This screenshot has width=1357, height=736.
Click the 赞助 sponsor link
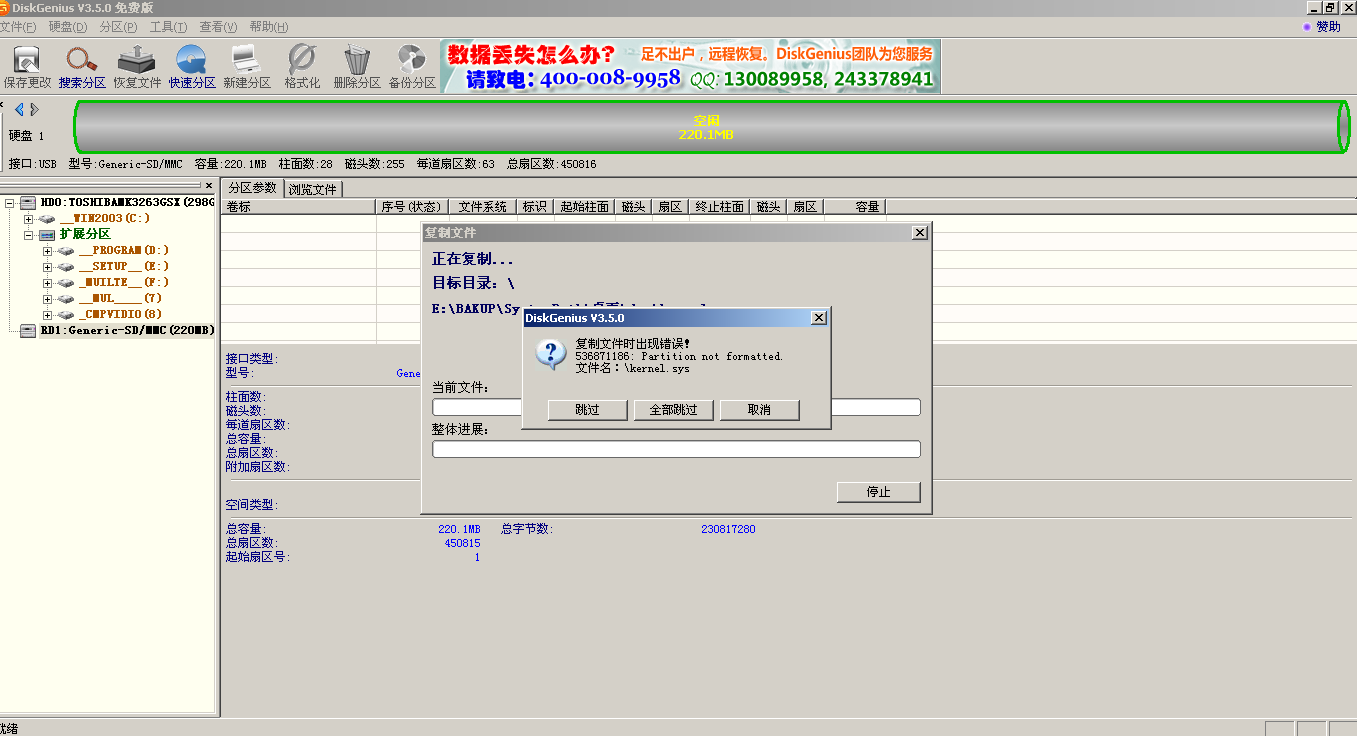[x=1328, y=27]
